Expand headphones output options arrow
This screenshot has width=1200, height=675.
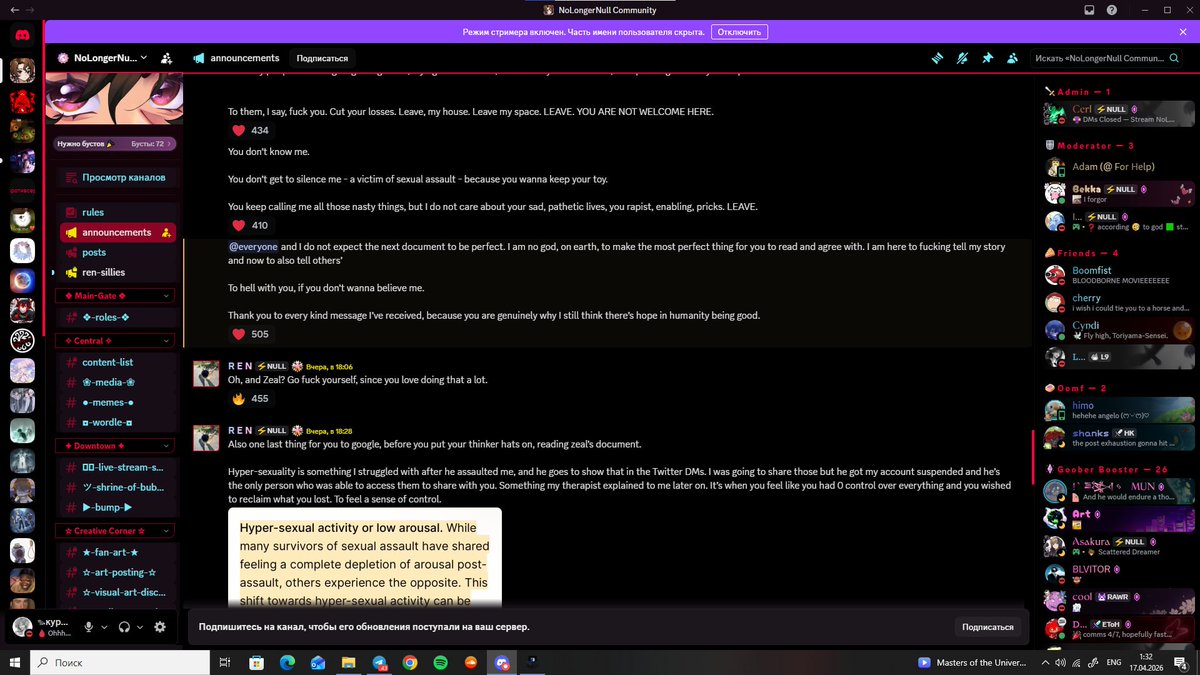click(x=139, y=627)
